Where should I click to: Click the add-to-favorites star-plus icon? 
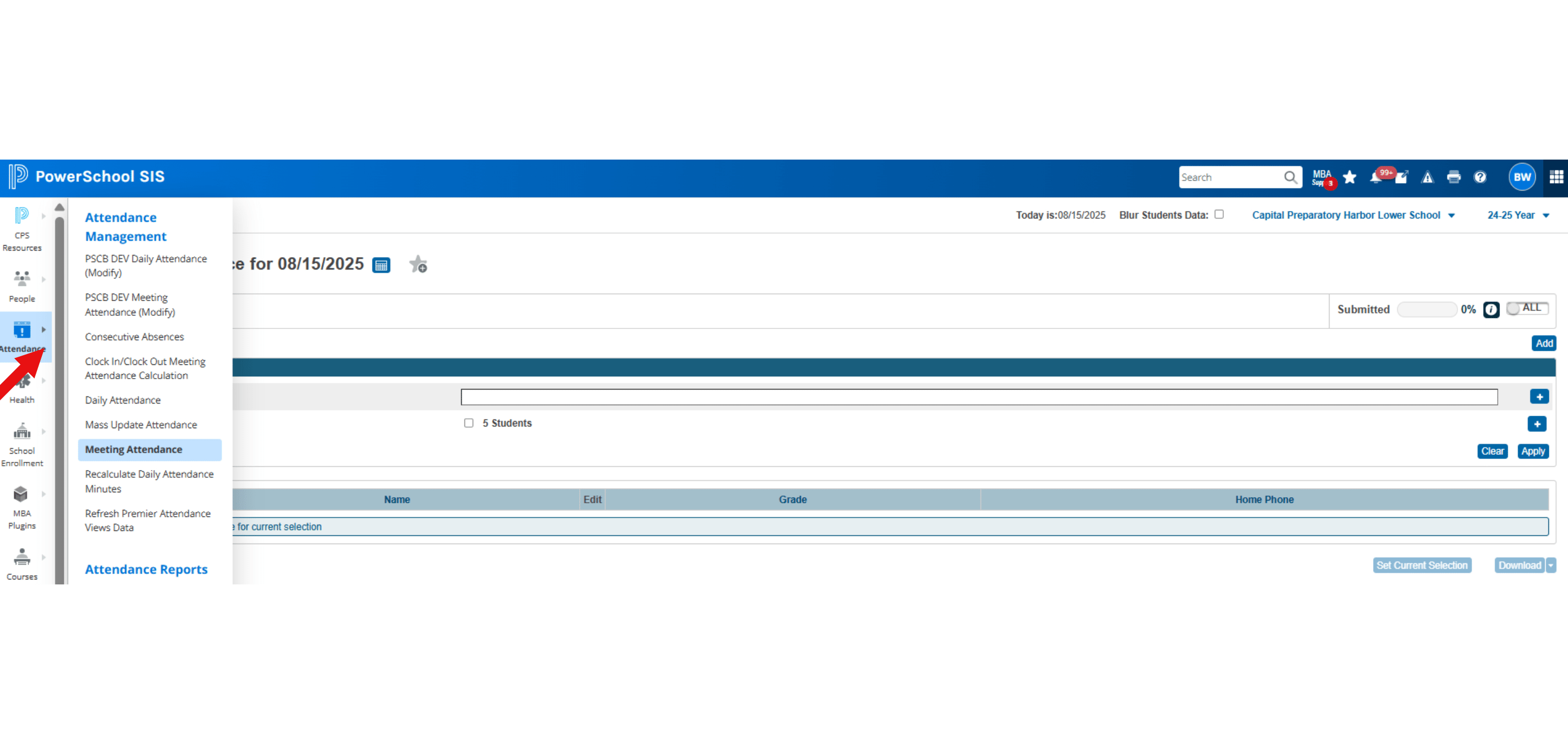pos(418,264)
